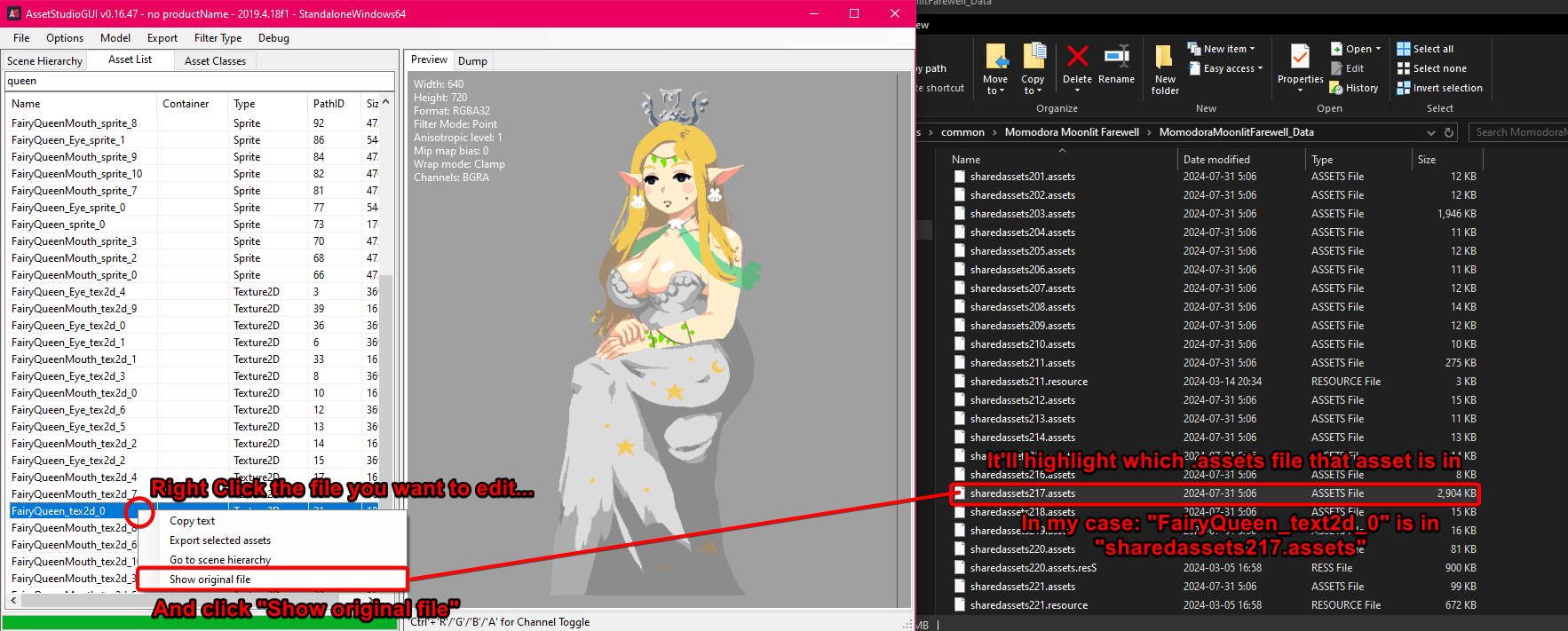Select row 'FairyQueen_sprite_0'

[x=194, y=225]
